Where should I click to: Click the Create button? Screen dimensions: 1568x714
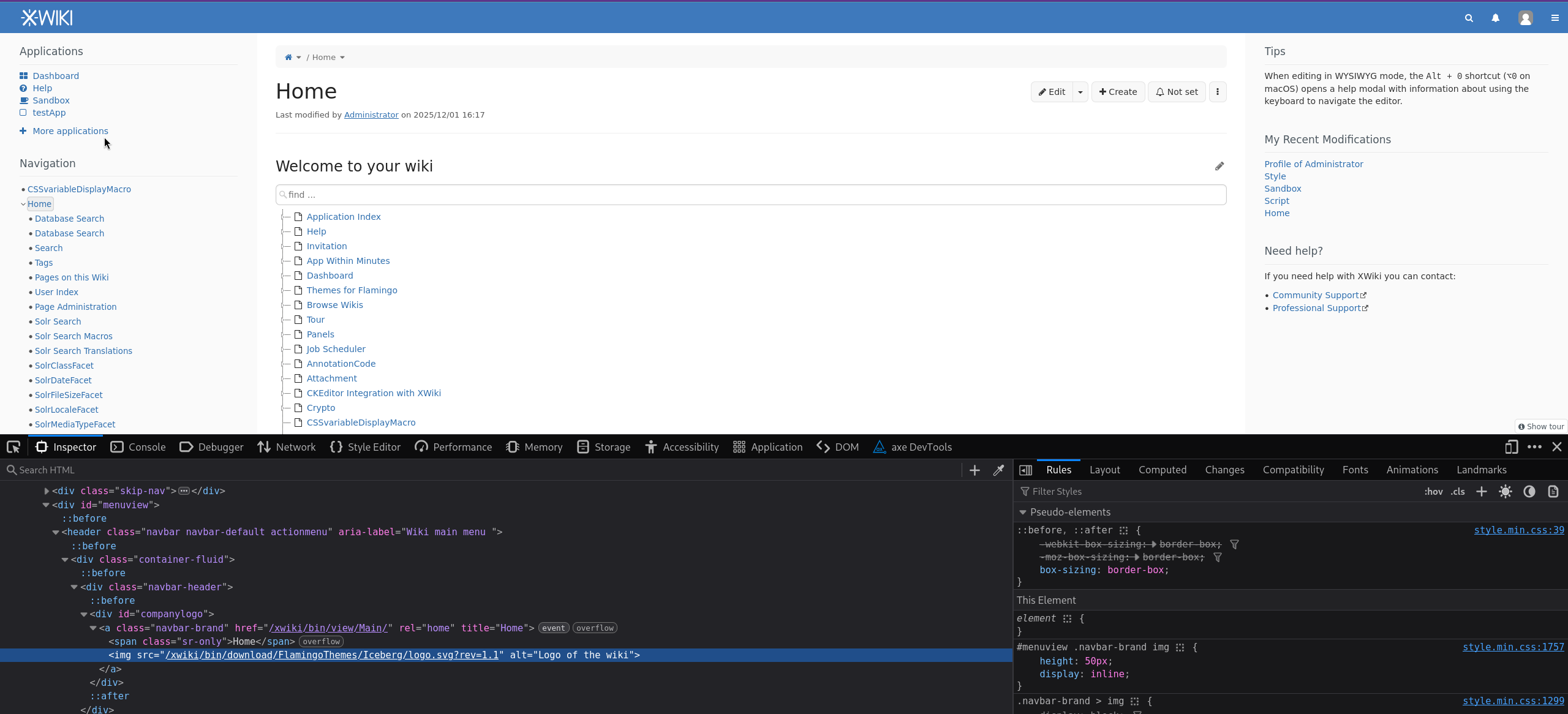pos(1118,92)
